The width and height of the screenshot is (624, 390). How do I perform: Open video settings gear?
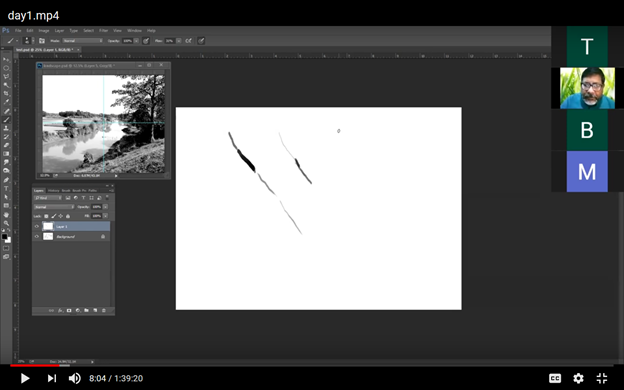[x=578, y=378]
